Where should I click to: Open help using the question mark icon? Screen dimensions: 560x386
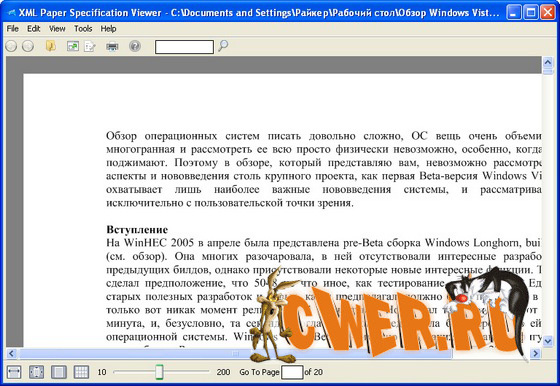click(x=135, y=46)
